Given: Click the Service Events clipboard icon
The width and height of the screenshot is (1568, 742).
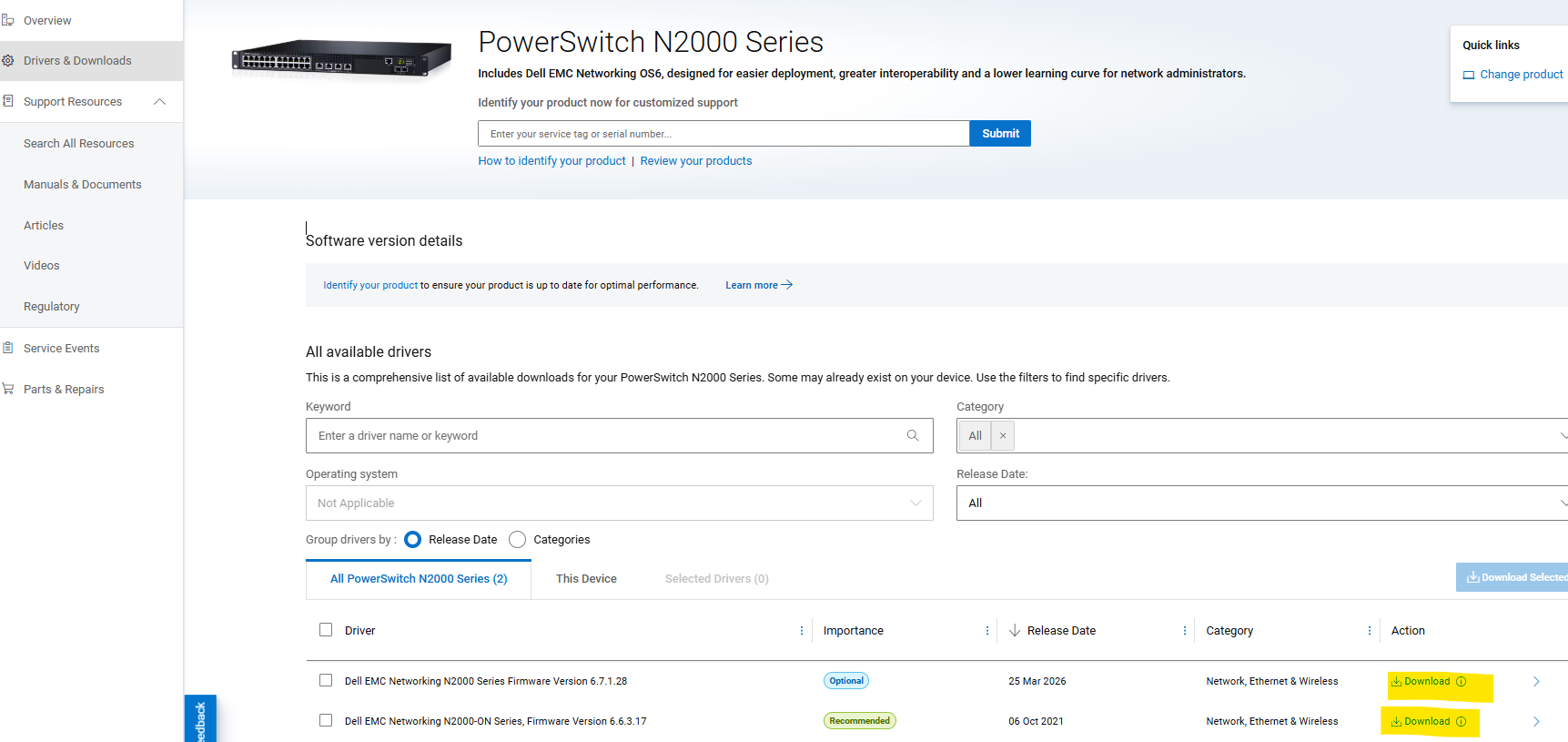Looking at the screenshot, I should pyautogui.click(x=7, y=348).
